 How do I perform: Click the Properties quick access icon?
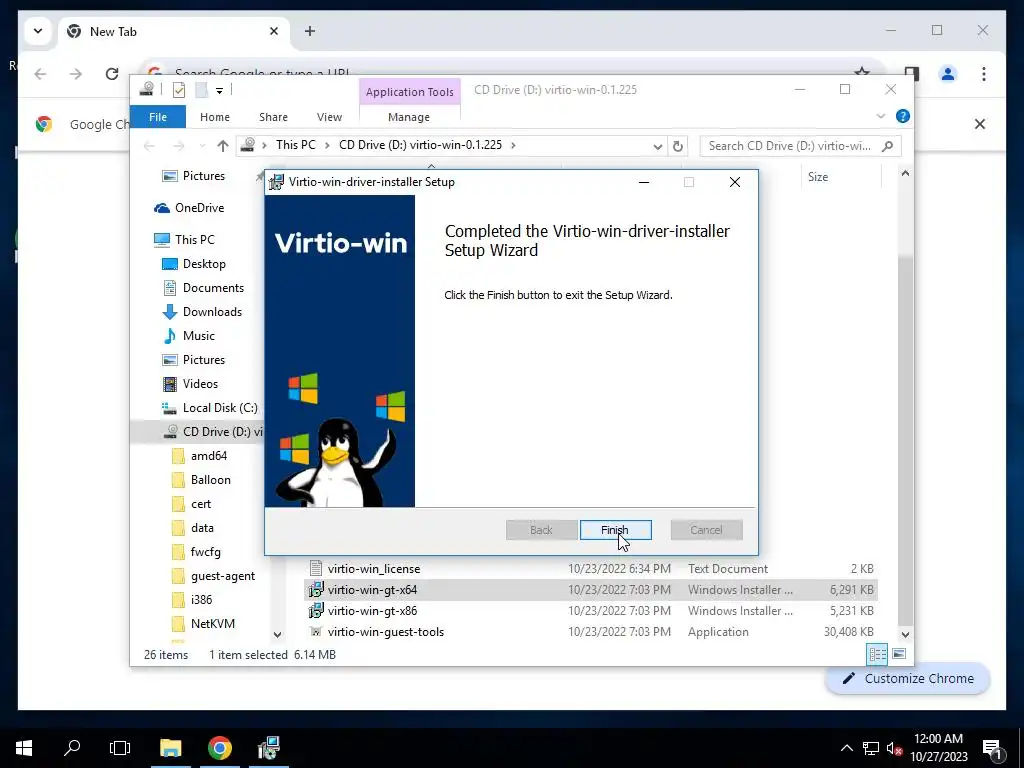[x=179, y=89]
